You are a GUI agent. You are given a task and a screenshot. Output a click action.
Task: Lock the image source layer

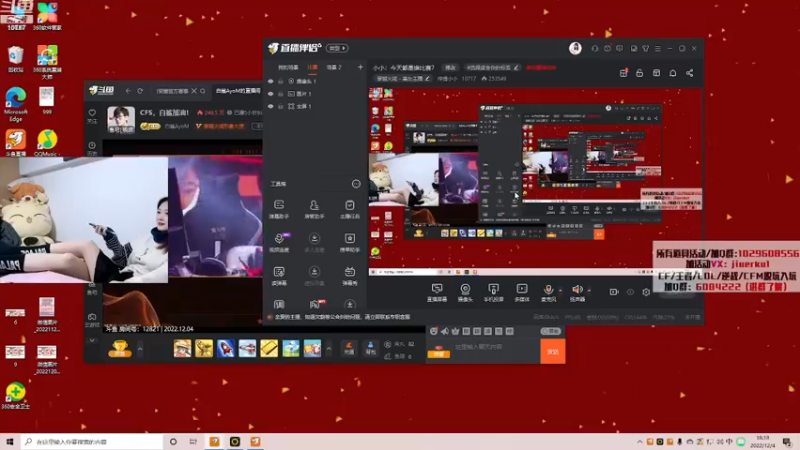point(281,94)
